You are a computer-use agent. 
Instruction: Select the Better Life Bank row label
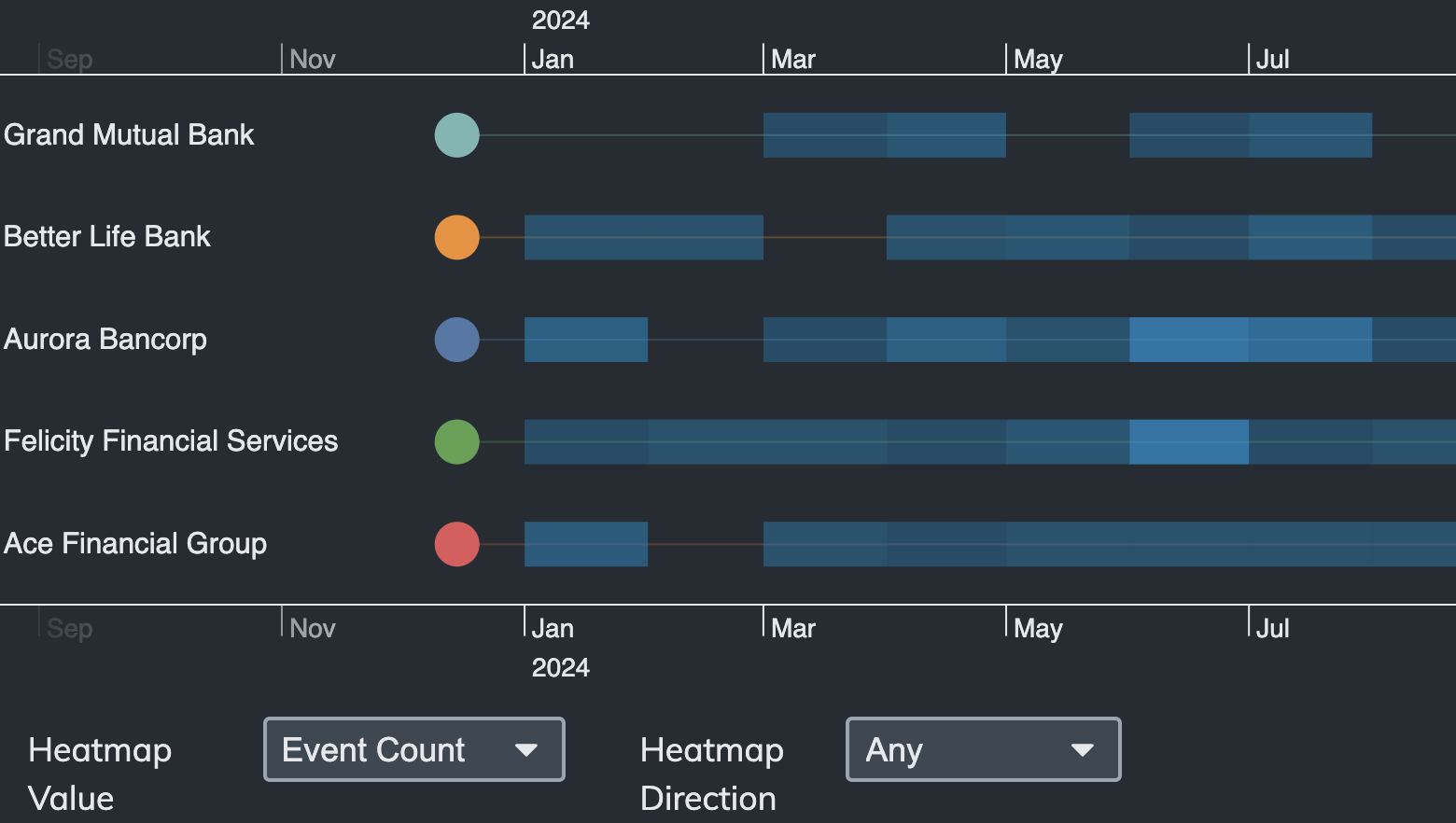(107, 237)
